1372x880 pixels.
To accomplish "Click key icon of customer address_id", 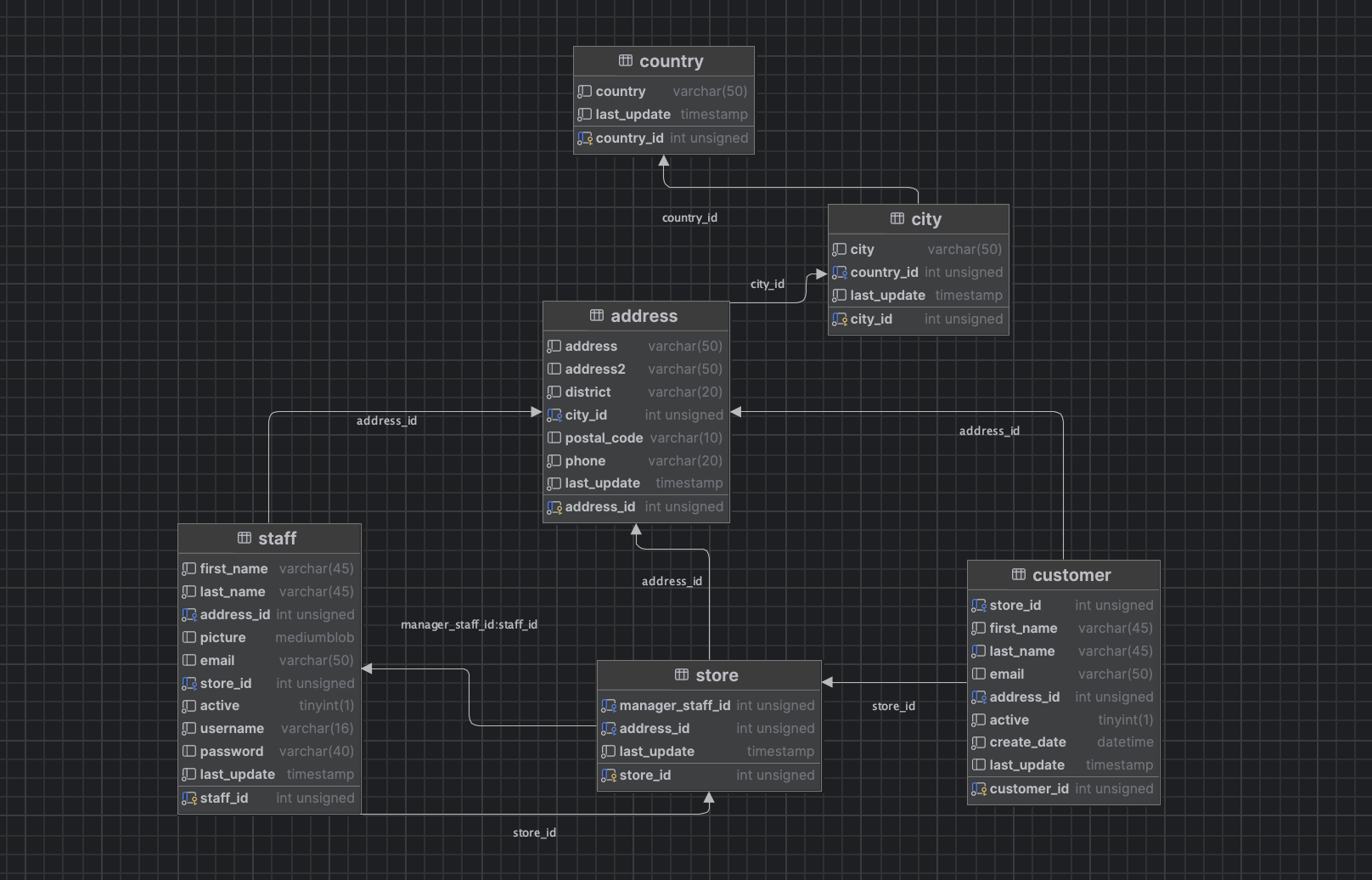I will click(979, 697).
